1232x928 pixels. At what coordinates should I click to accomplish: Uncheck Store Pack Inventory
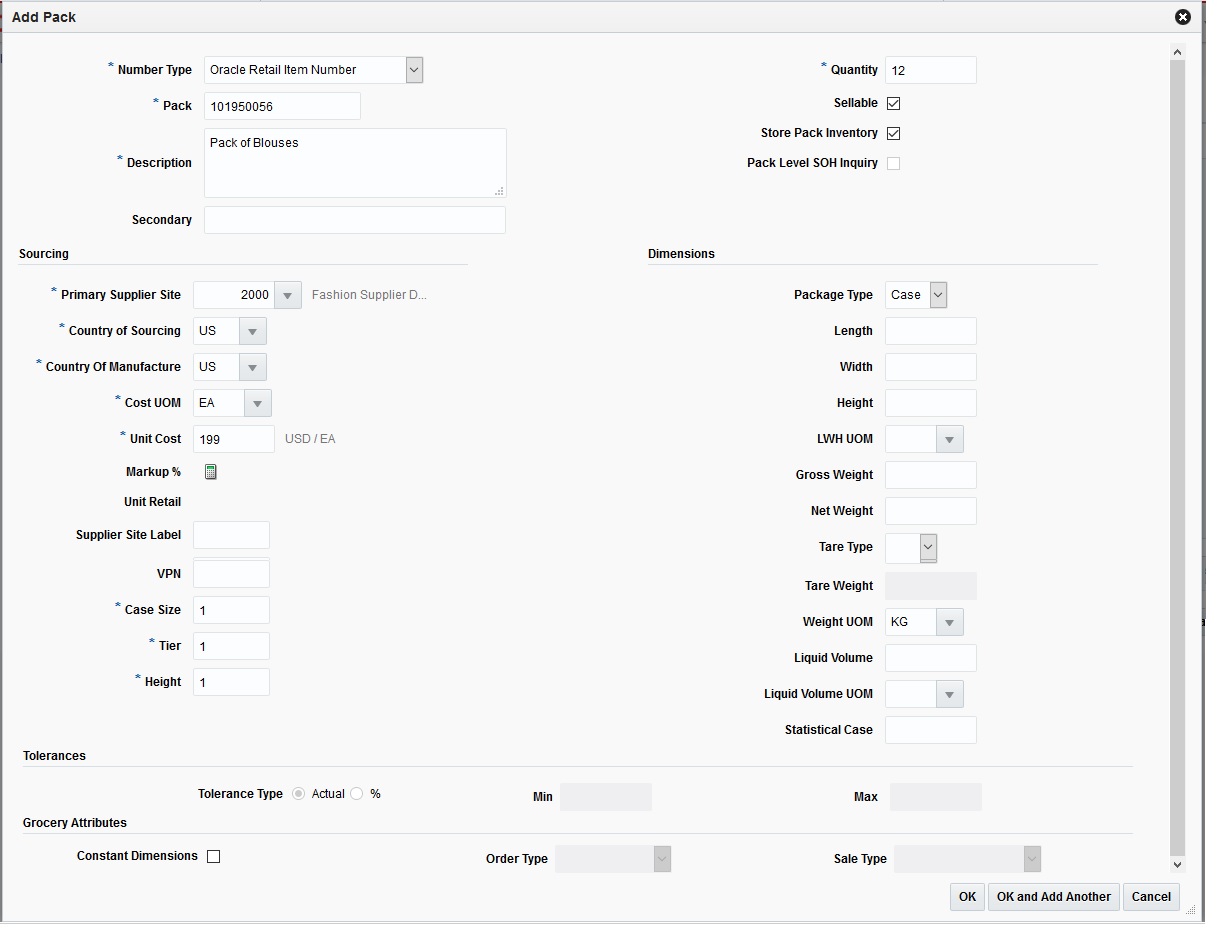tap(893, 132)
